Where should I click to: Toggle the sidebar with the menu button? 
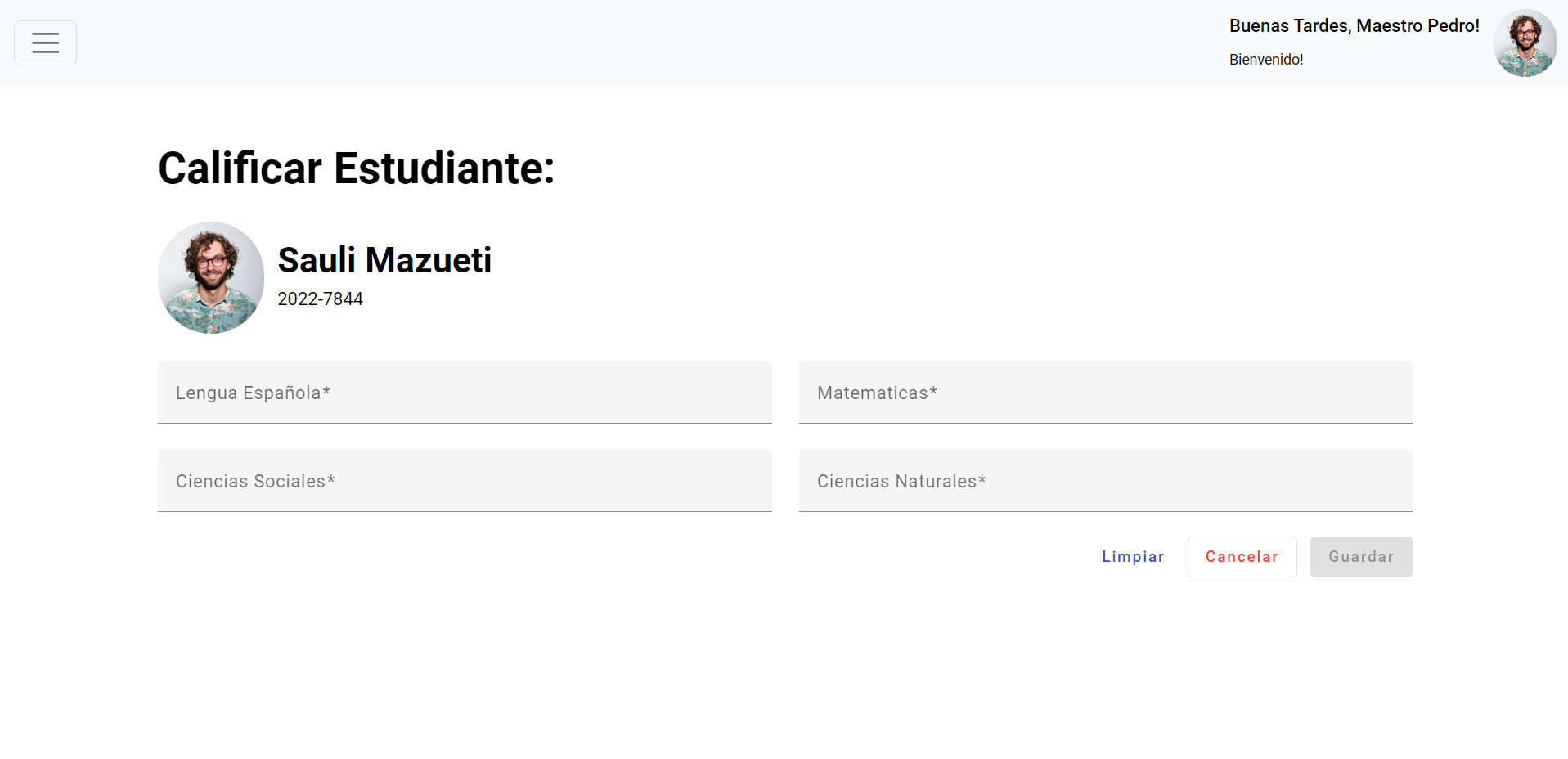coord(45,42)
